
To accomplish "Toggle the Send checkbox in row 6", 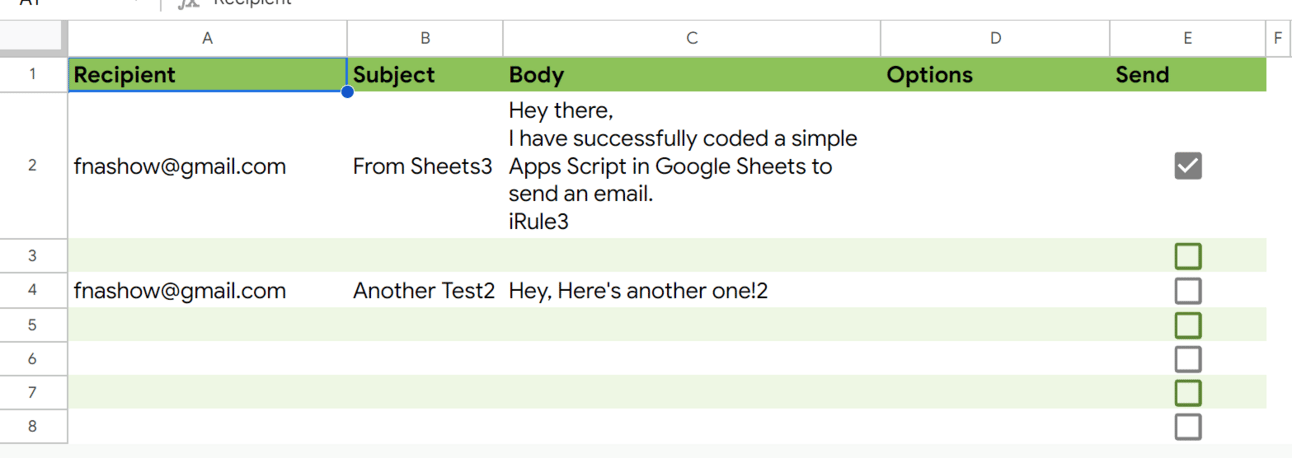I will pos(1187,359).
